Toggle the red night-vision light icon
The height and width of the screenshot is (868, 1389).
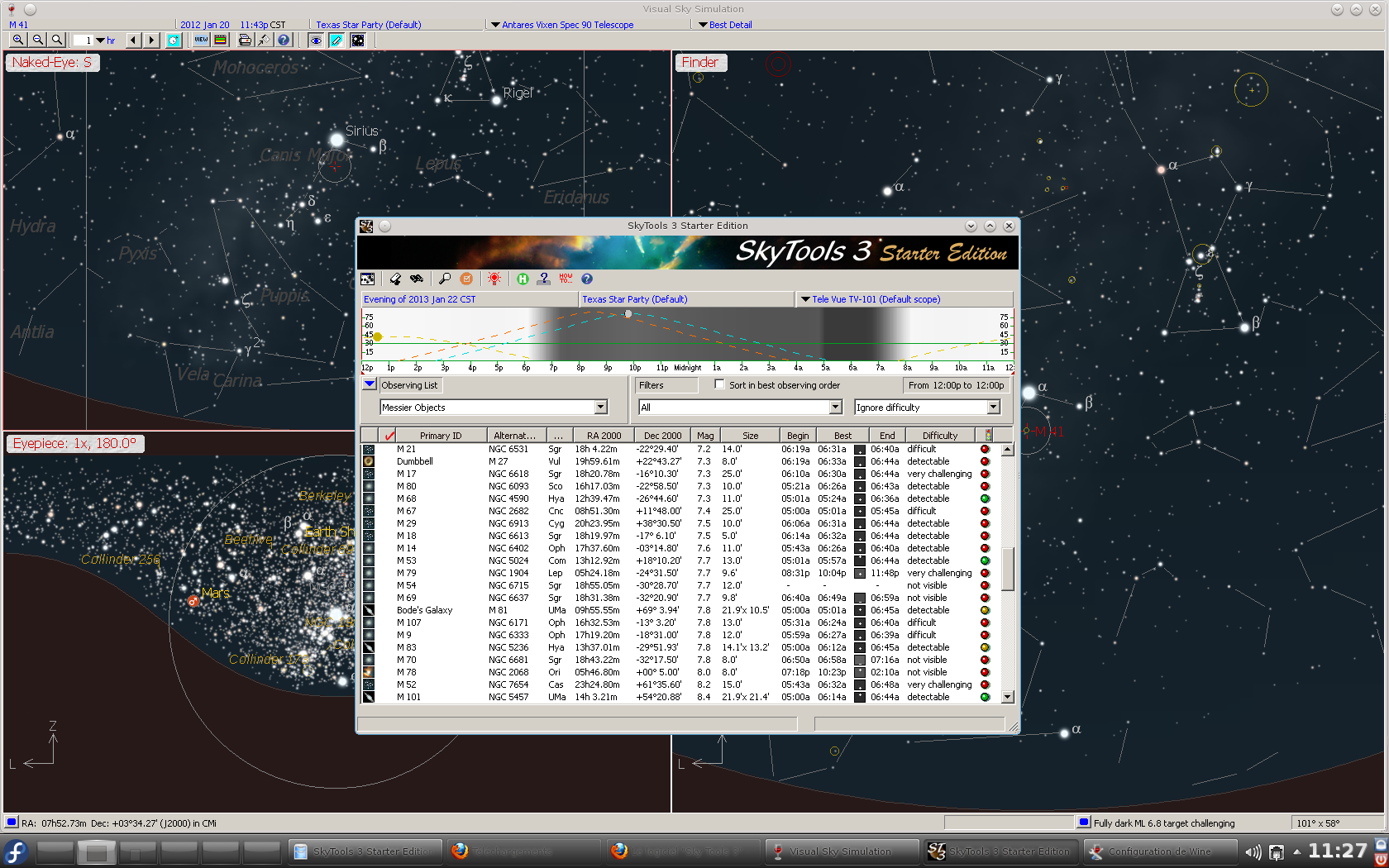pyautogui.click(x=494, y=279)
